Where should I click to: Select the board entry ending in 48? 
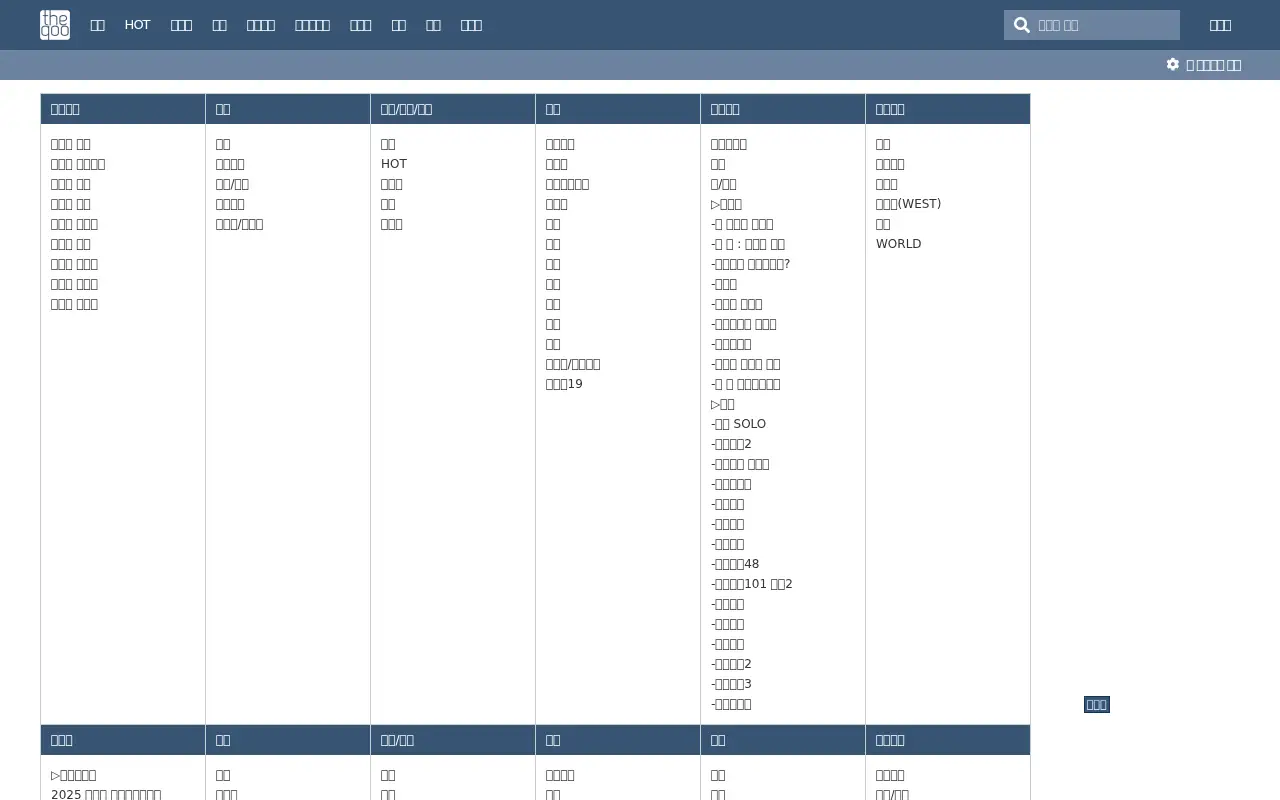[735, 564]
